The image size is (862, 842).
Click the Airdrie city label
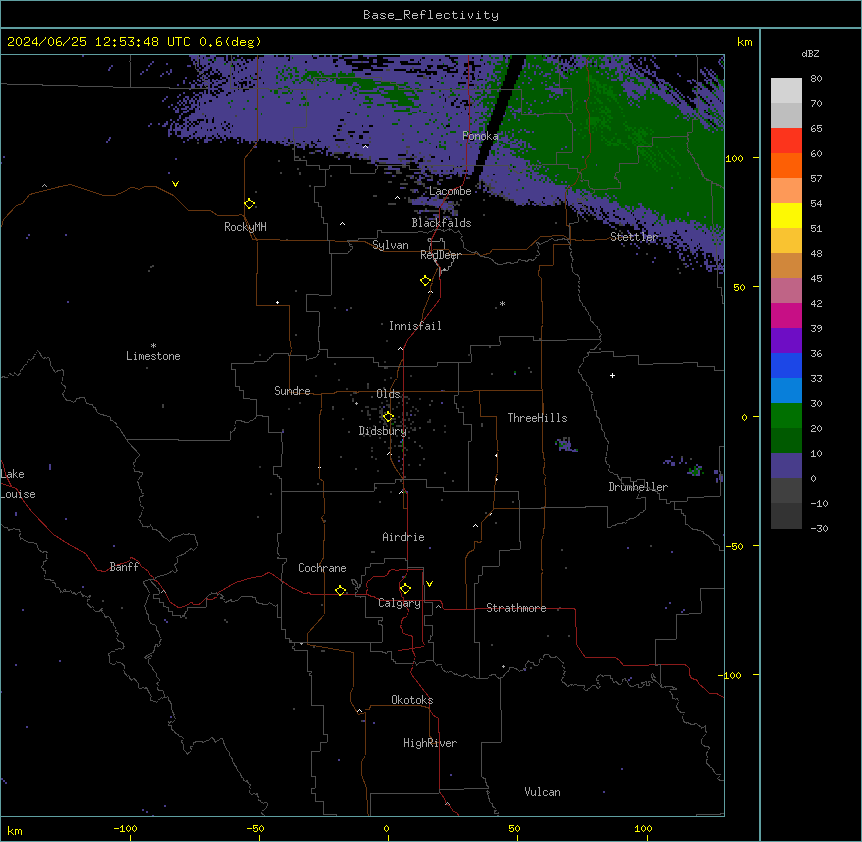tap(404, 537)
